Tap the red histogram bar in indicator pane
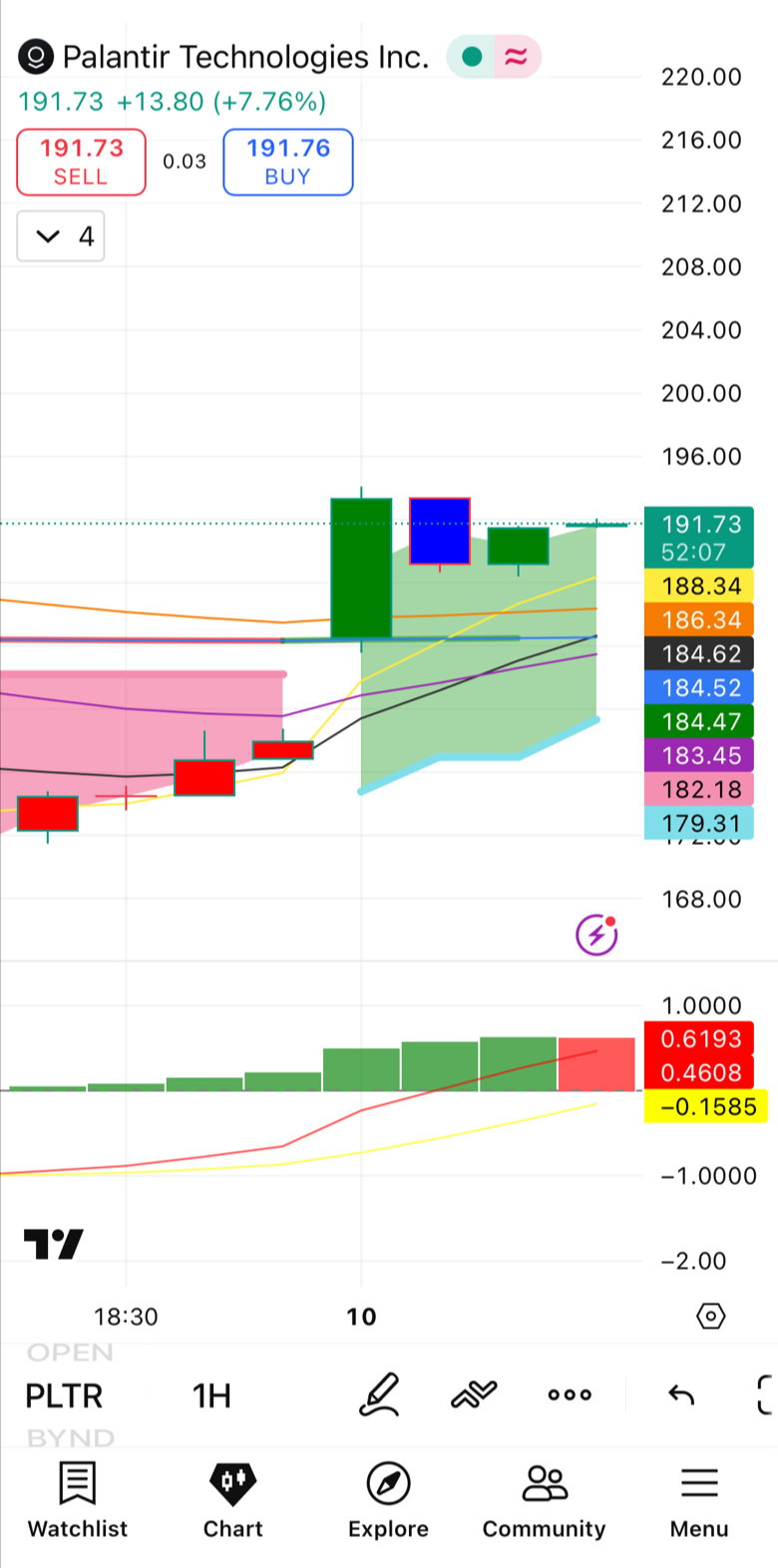The image size is (778, 1568). click(596, 1064)
